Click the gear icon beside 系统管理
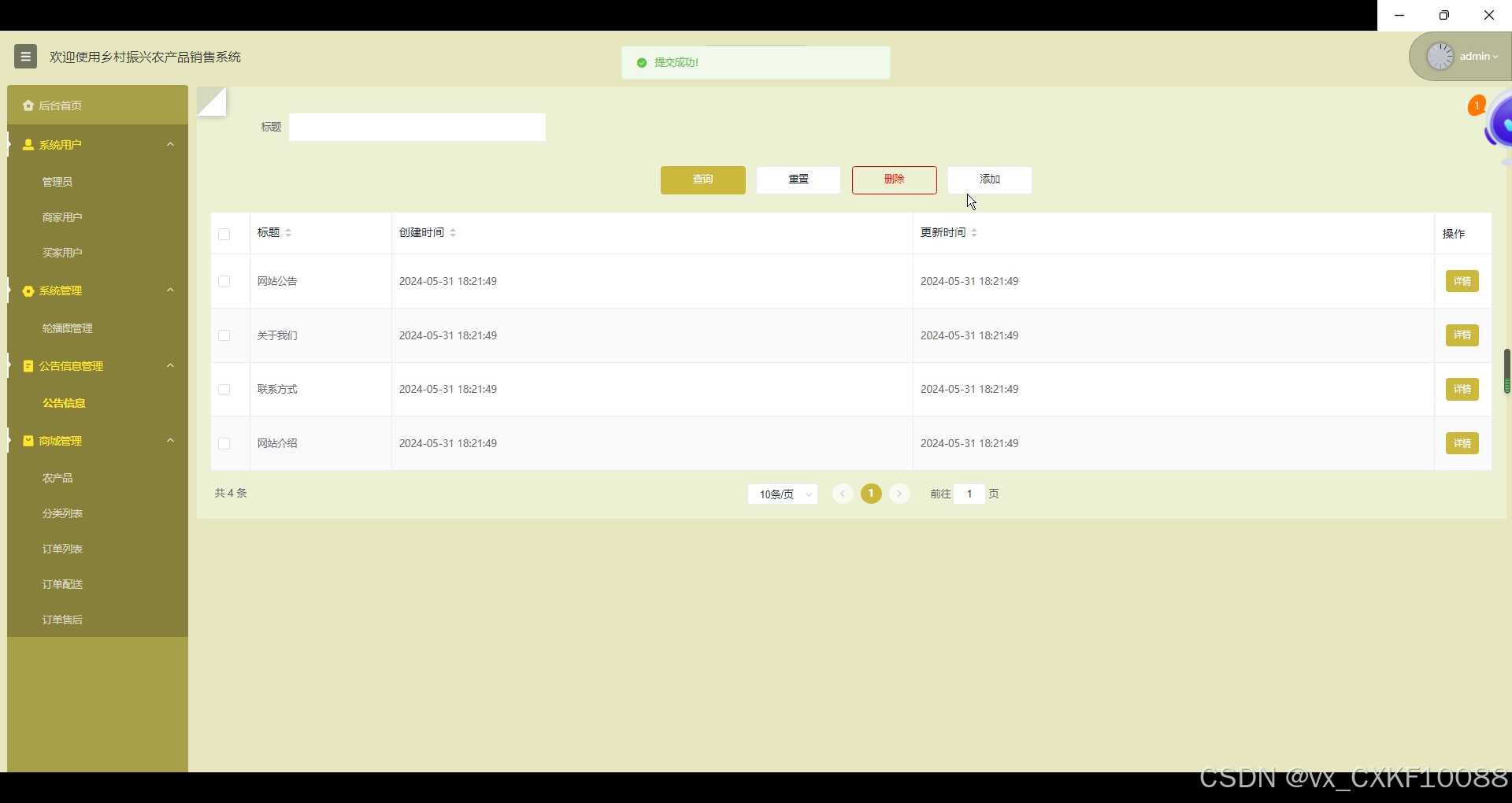Image resolution: width=1512 pixels, height=803 pixels. [x=28, y=291]
